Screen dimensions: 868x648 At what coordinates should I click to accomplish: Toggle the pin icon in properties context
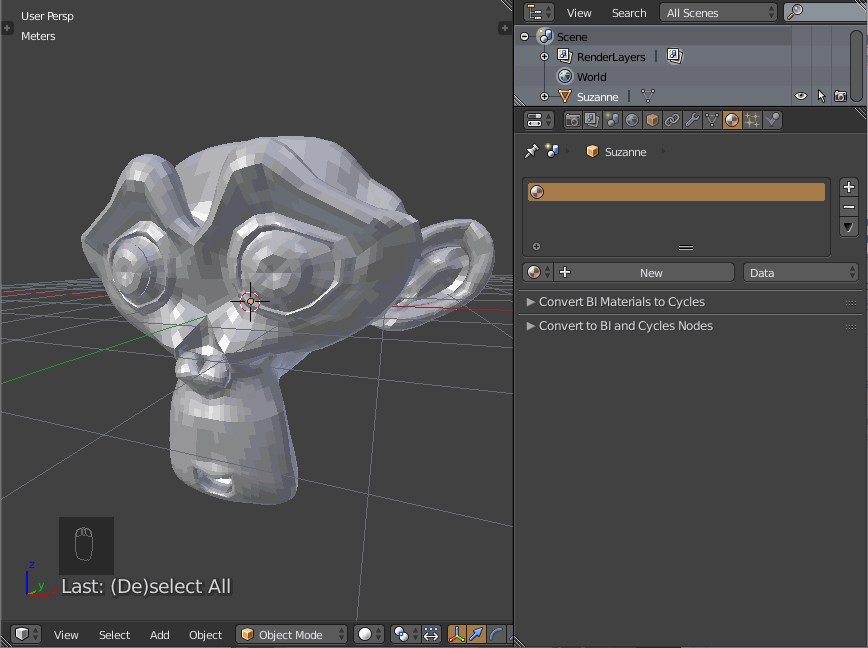(x=531, y=151)
